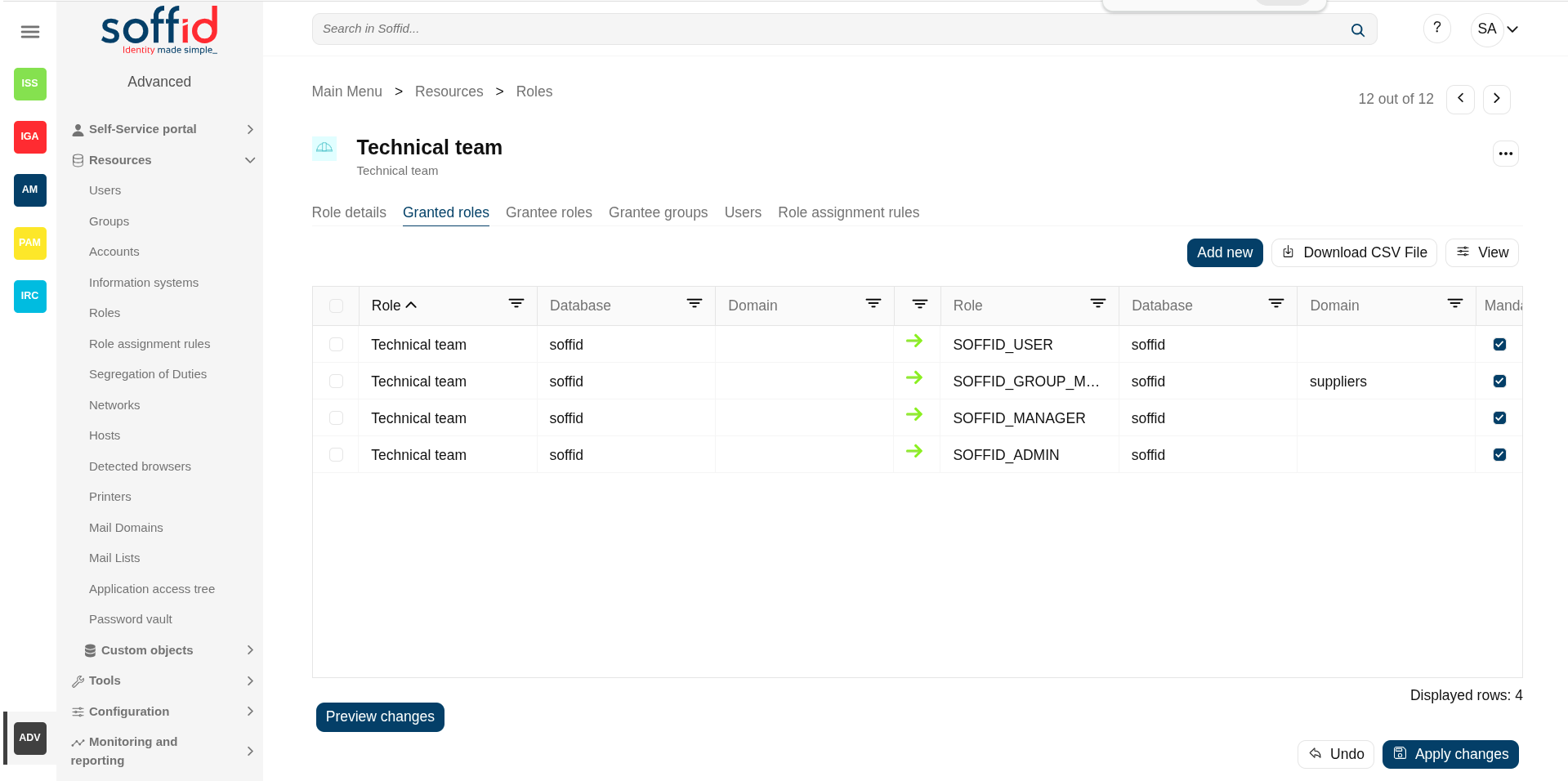Viewport: 1568px width, 781px height.
Task: Click the Technical team role icon
Action: click(x=324, y=148)
